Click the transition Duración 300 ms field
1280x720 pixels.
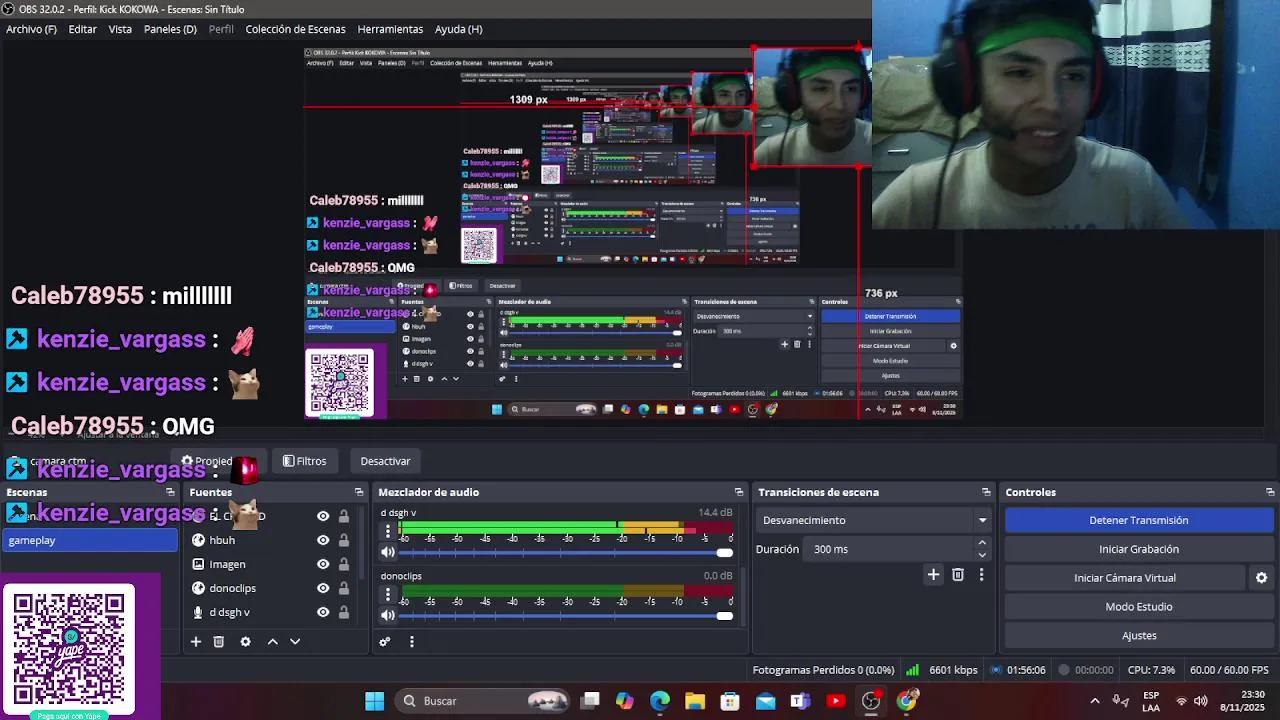[890, 549]
